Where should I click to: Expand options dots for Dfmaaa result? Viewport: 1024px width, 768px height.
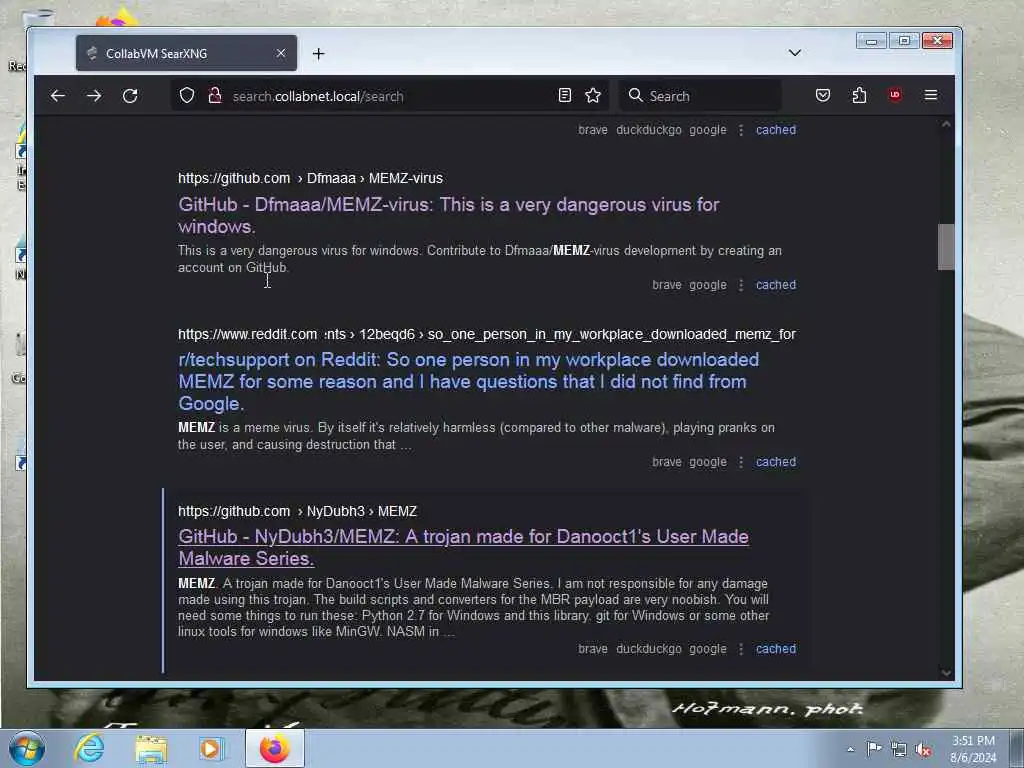741,285
